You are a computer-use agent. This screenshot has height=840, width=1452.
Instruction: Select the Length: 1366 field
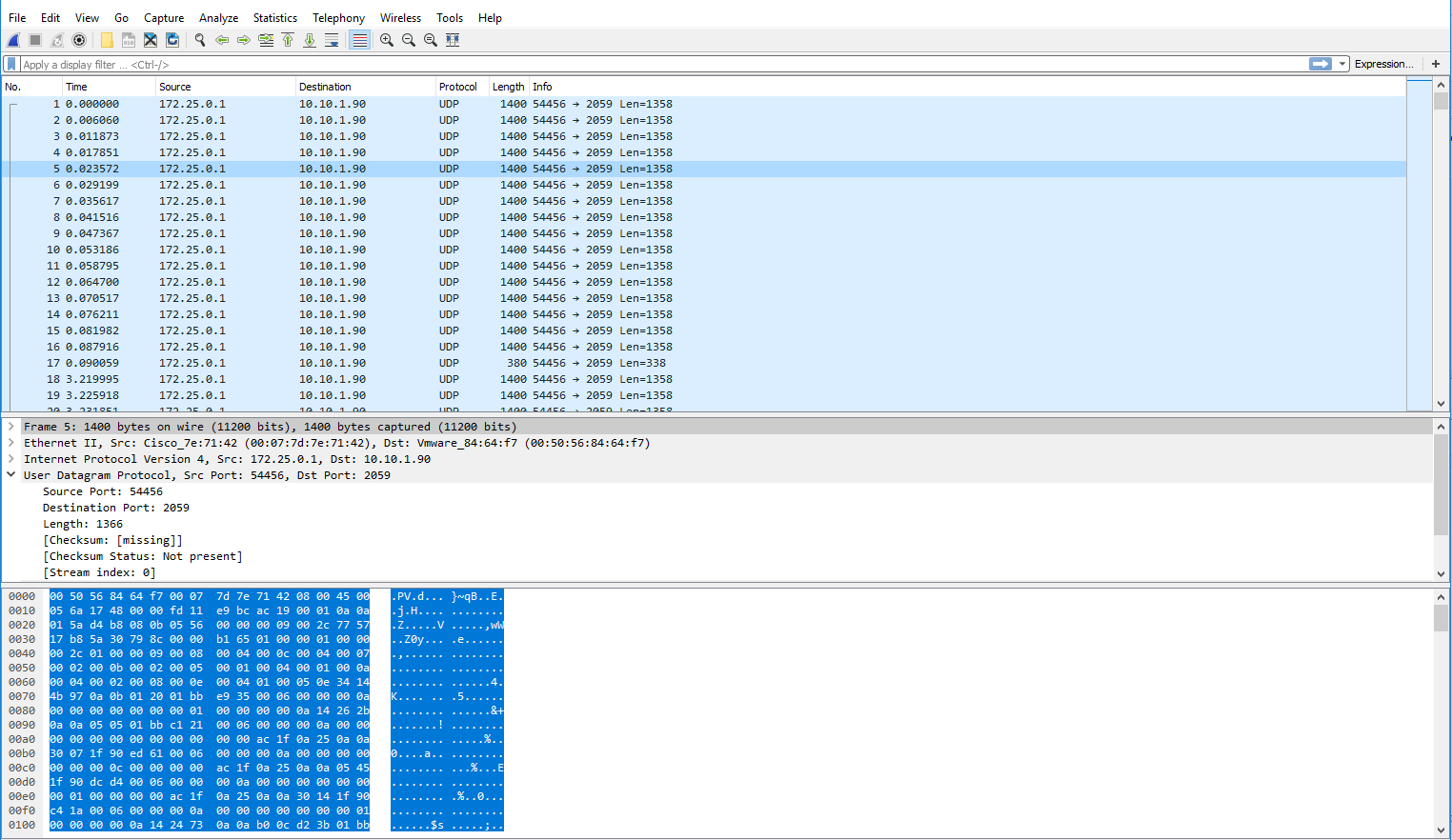tap(83, 524)
